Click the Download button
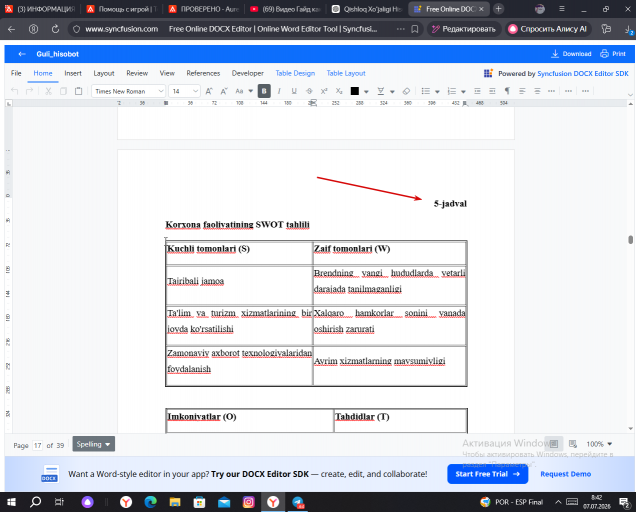 tap(572, 54)
